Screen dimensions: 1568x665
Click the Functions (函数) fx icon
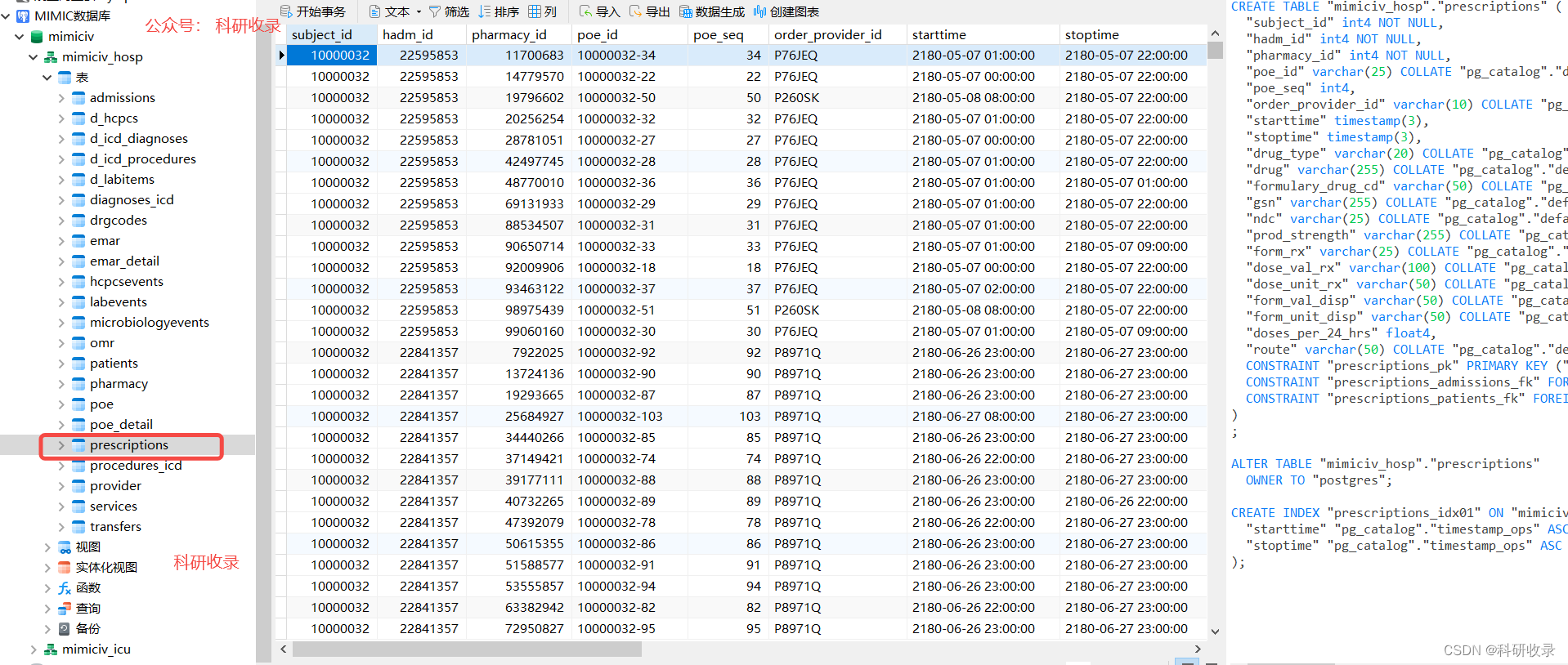click(x=65, y=588)
